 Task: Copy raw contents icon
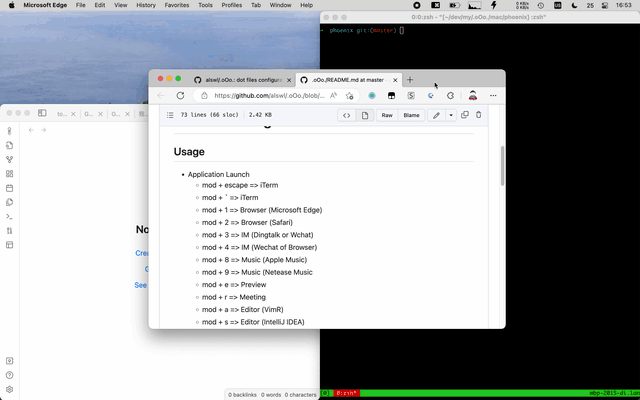pos(464,115)
